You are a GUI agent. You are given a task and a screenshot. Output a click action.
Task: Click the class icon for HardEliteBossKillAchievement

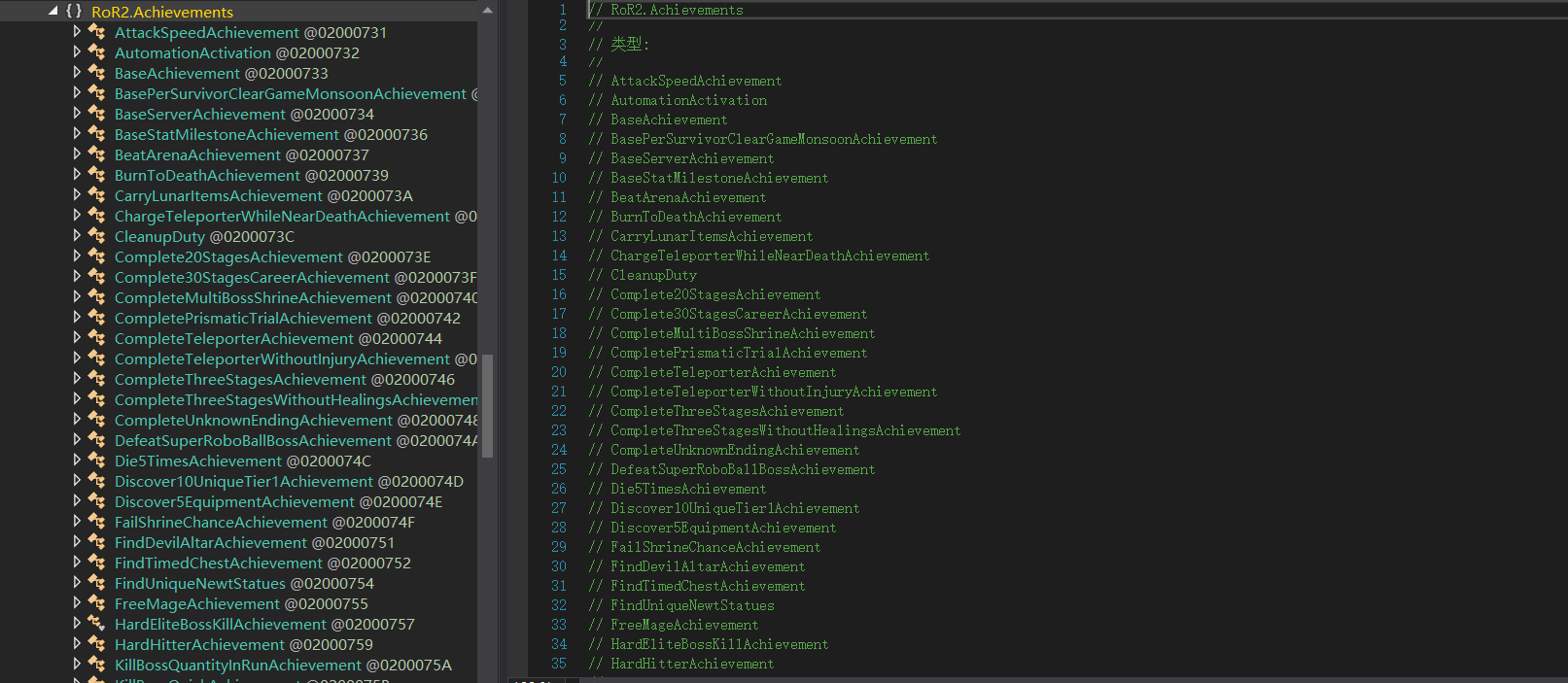pos(96,624)
